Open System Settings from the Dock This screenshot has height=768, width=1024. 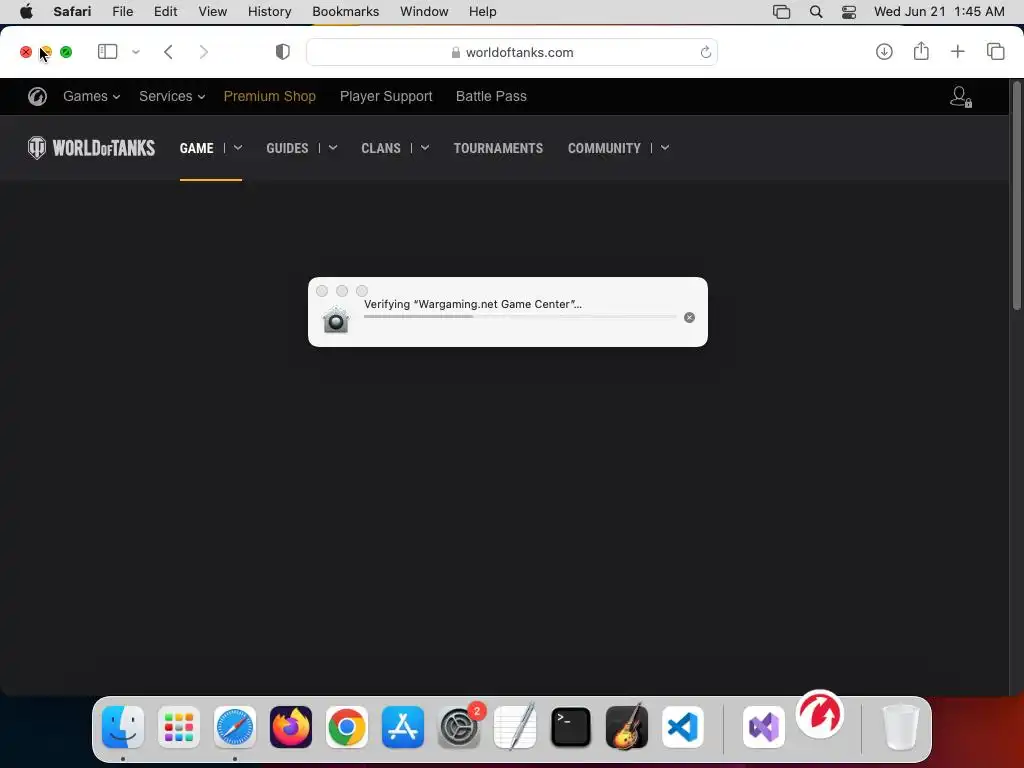click(x=459, y=727)
